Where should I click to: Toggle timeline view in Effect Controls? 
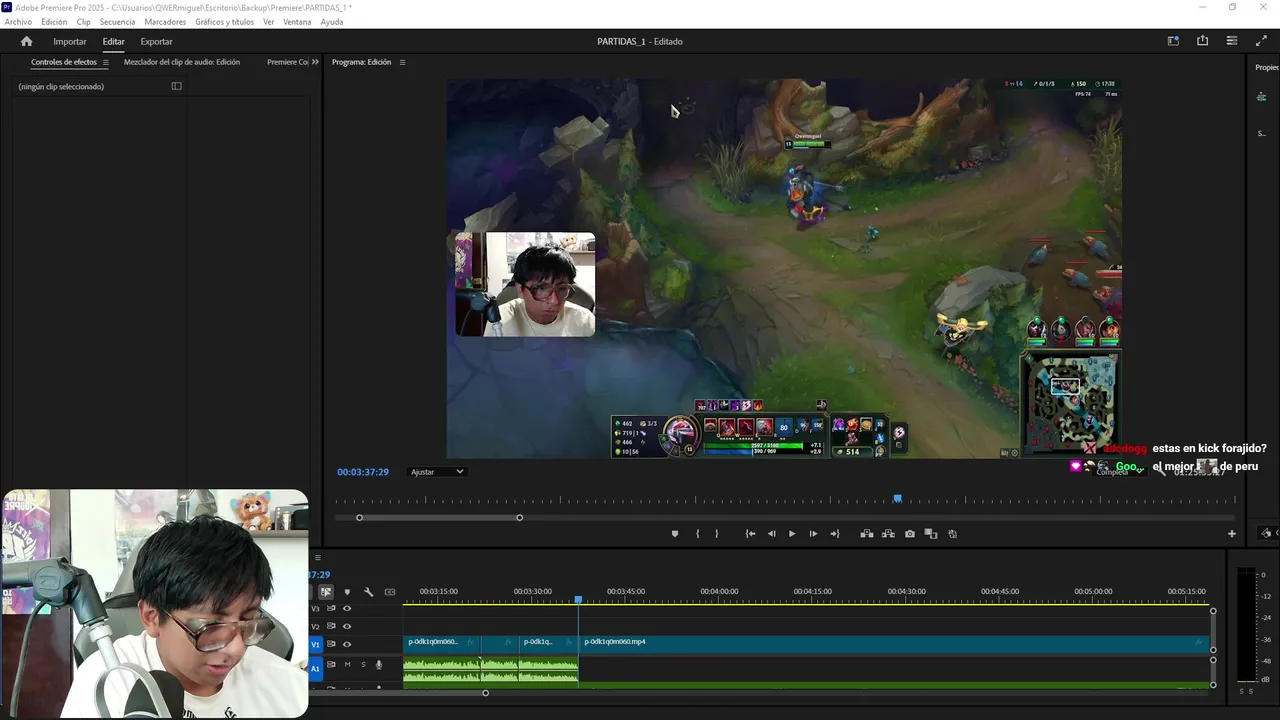(177, 86)
